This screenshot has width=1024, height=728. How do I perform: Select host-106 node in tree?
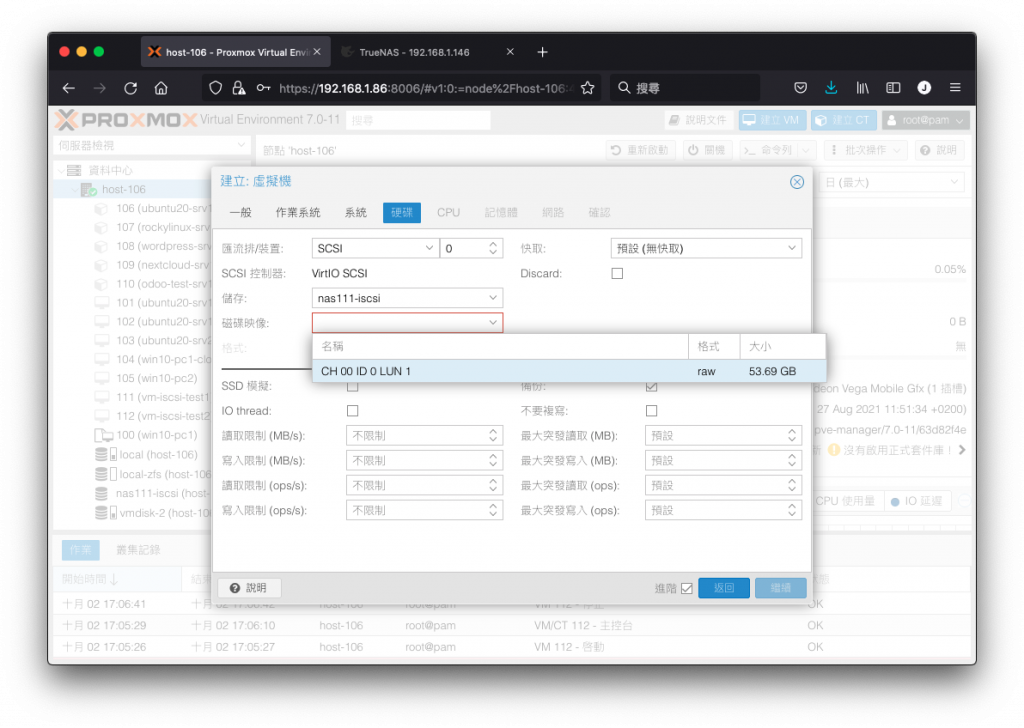tap(123, 189)
